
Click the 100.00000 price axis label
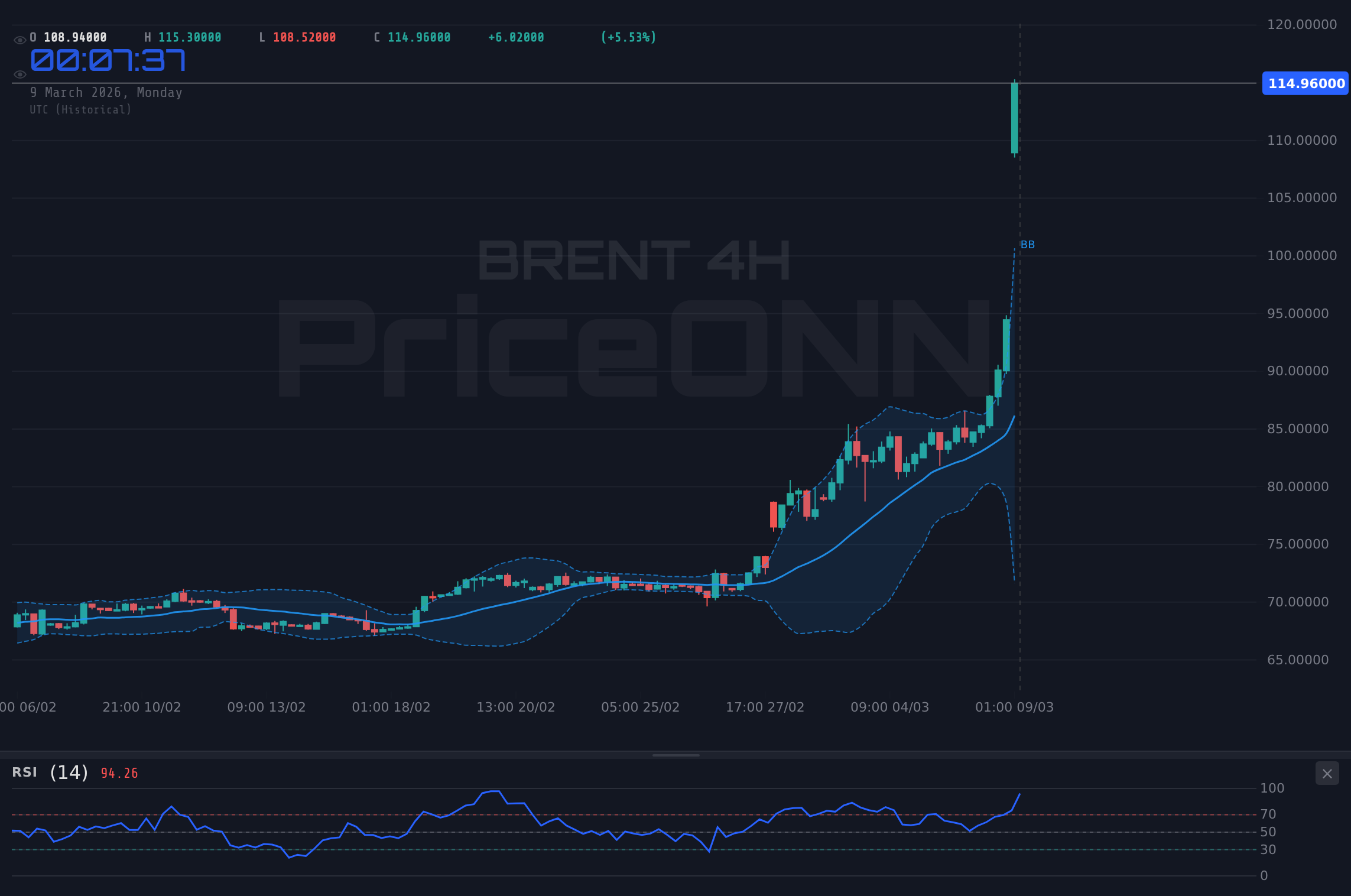(x=1302, y=256)
